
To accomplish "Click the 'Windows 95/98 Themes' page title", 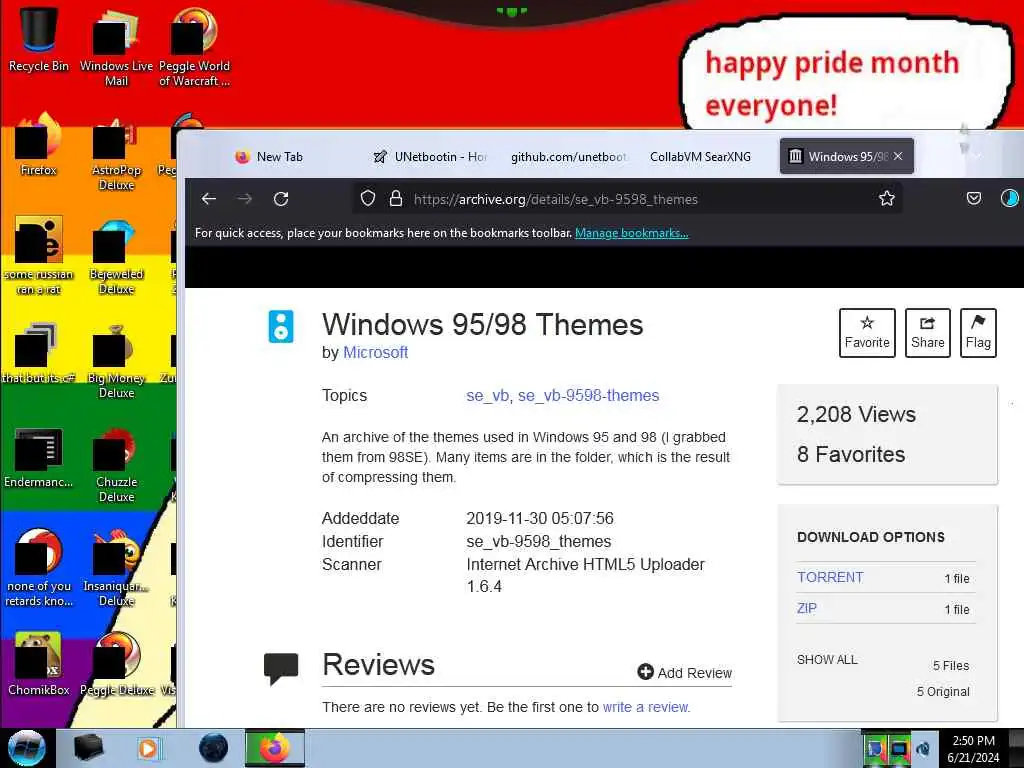I will [483, 325].
